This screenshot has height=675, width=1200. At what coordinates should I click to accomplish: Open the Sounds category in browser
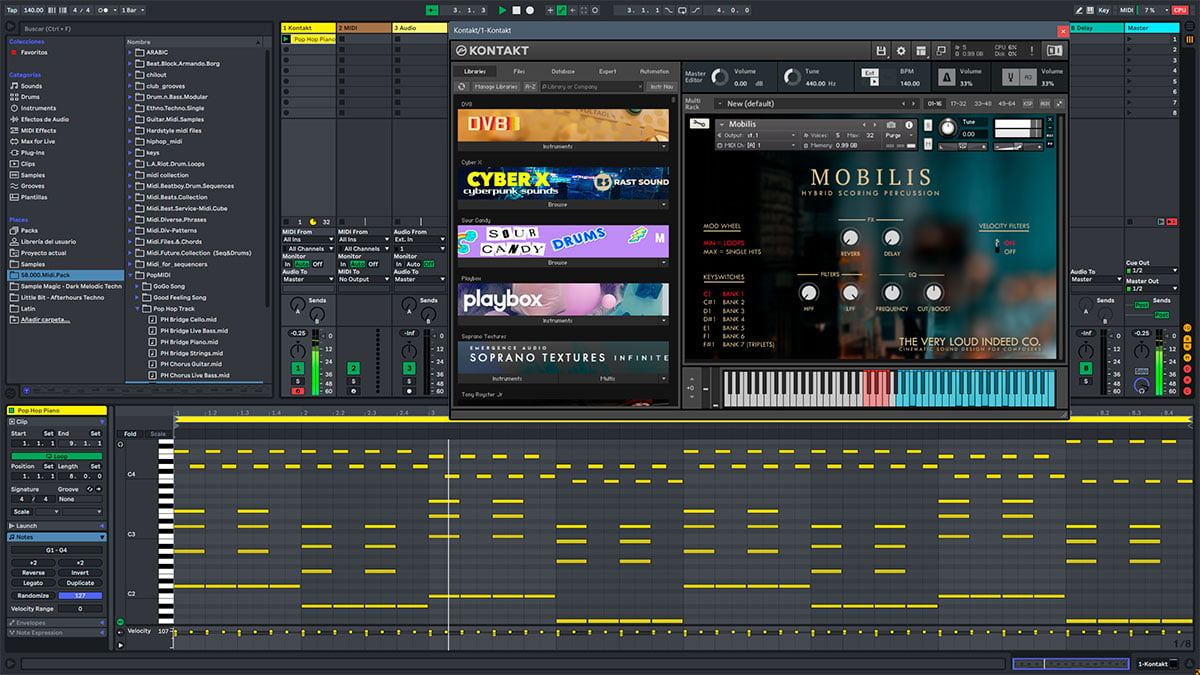31,86
